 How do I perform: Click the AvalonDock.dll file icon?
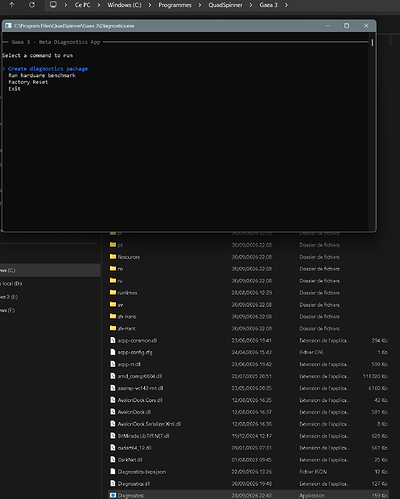(x=113, y=412)
